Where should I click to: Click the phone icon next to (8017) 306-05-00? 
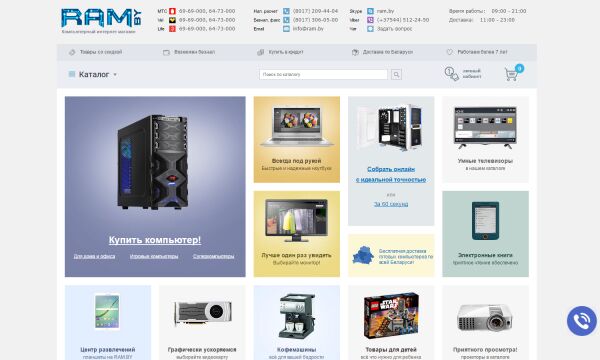286,20
